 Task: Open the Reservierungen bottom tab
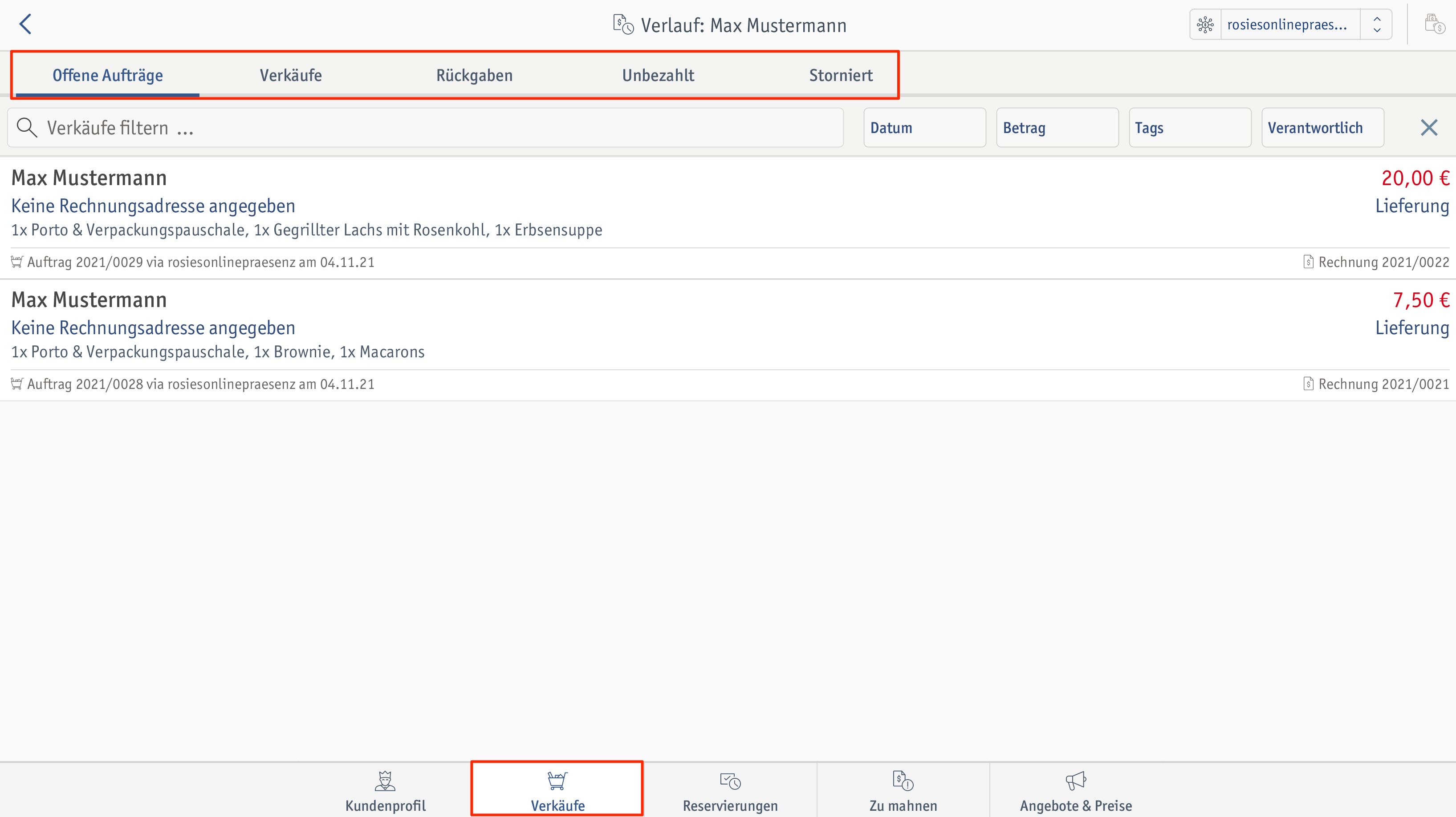[730, 790]
